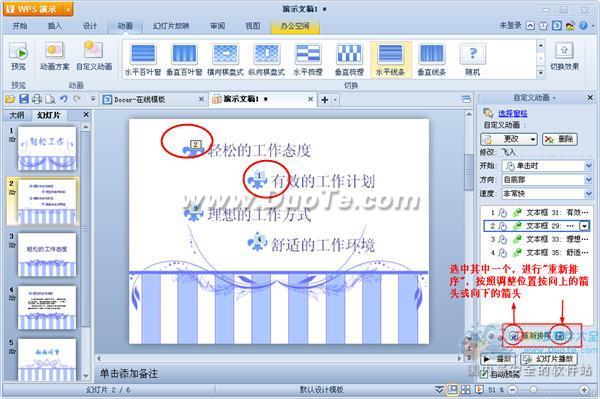
Task: Select slide 5 thumbnail
Action: coord(47,359)
